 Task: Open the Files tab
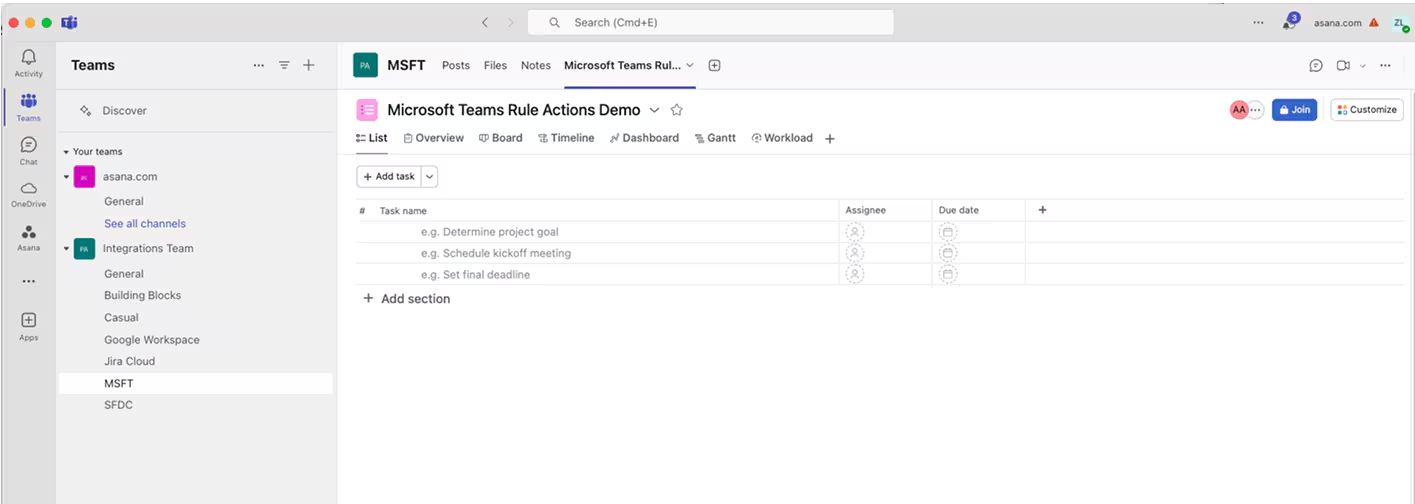(495, 65)
